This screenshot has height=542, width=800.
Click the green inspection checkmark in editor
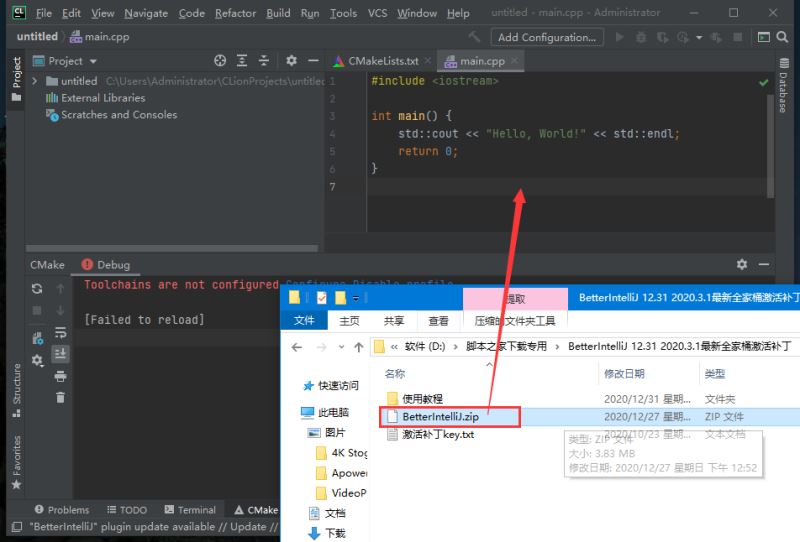click(763, 82)
